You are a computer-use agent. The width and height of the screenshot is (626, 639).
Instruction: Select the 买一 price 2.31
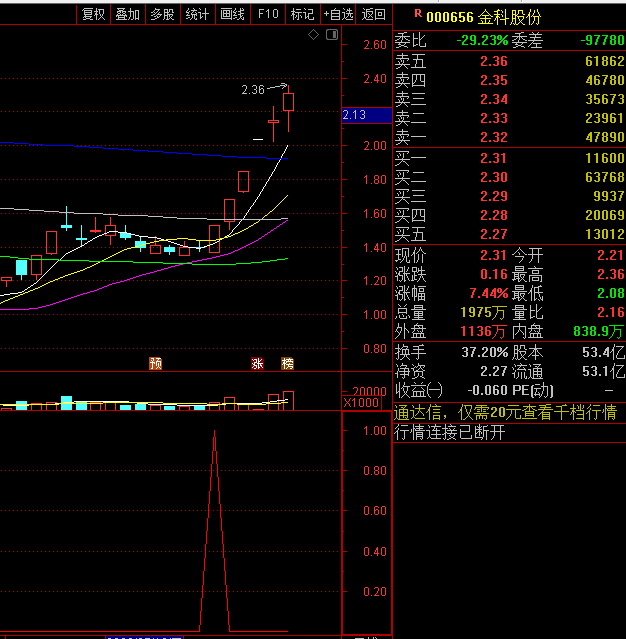pos(494,158)
